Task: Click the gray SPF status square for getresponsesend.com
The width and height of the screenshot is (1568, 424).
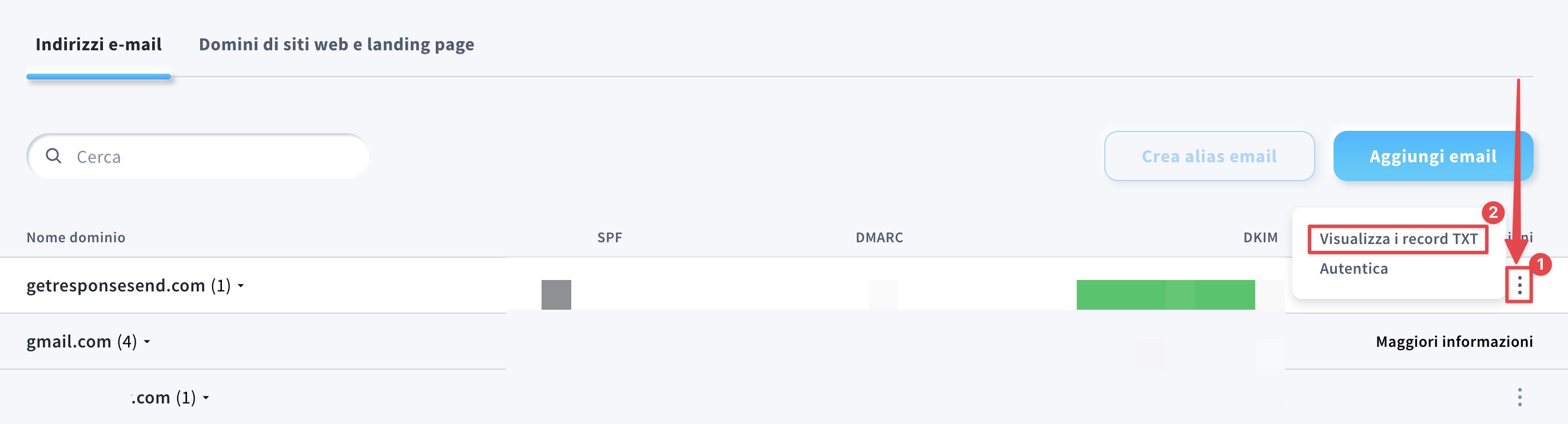Action: [556, 294]
